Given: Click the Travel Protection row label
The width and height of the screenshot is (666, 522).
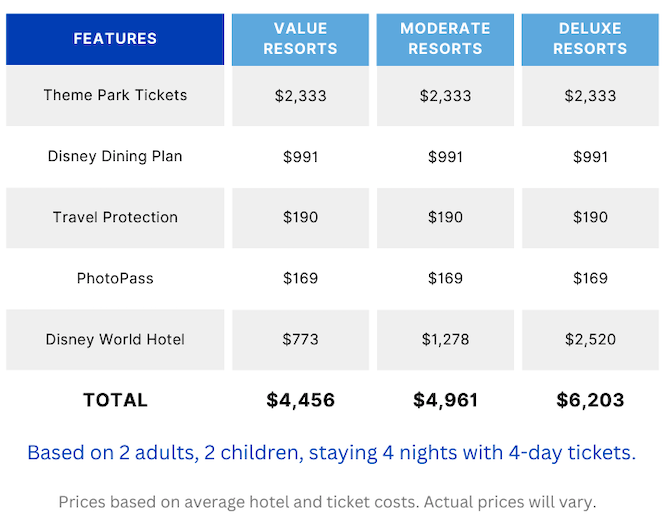Looking at the screenshot, I should tap(115, 218).
